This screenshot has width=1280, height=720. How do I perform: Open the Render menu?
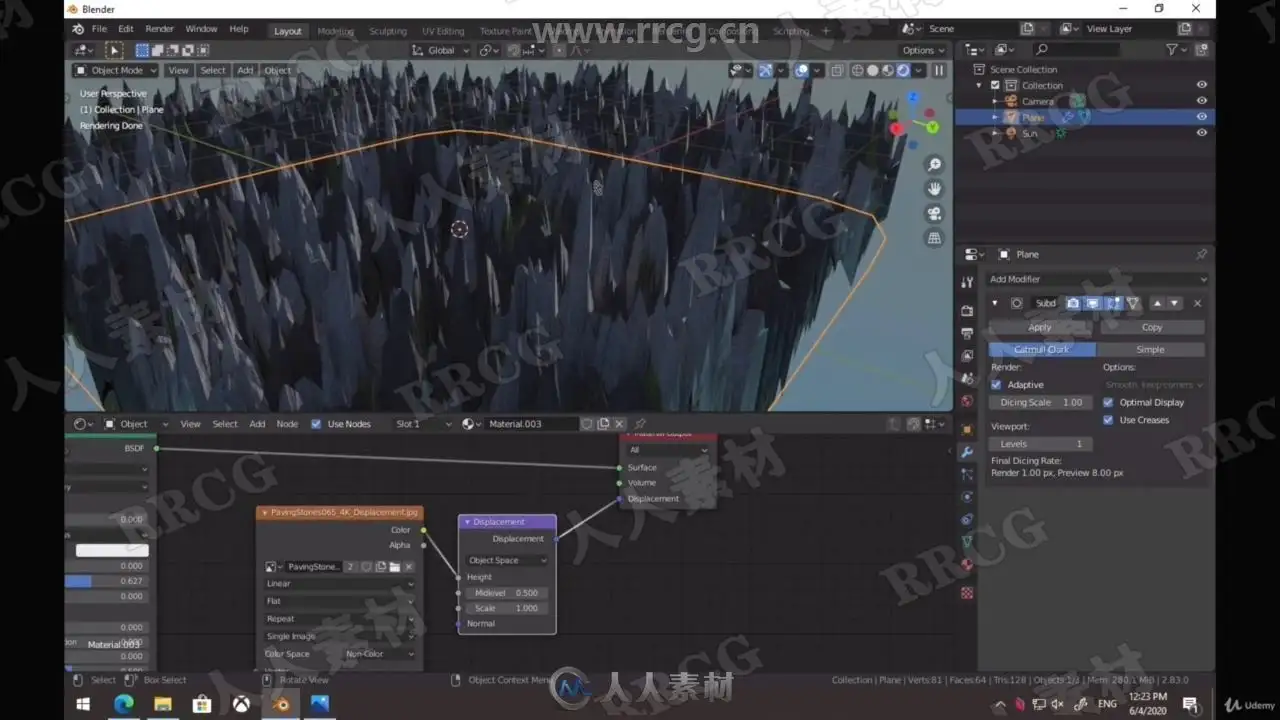(159, 29)
